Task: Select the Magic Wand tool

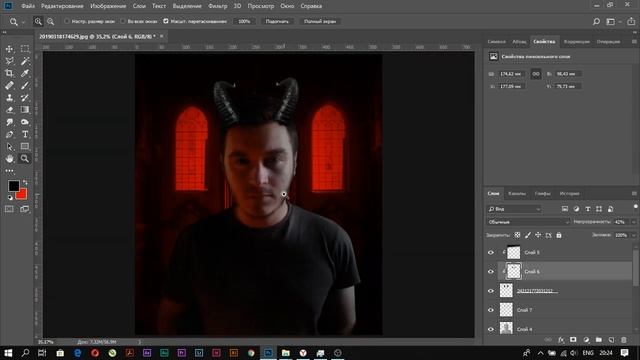Action: tap(25, 61)
